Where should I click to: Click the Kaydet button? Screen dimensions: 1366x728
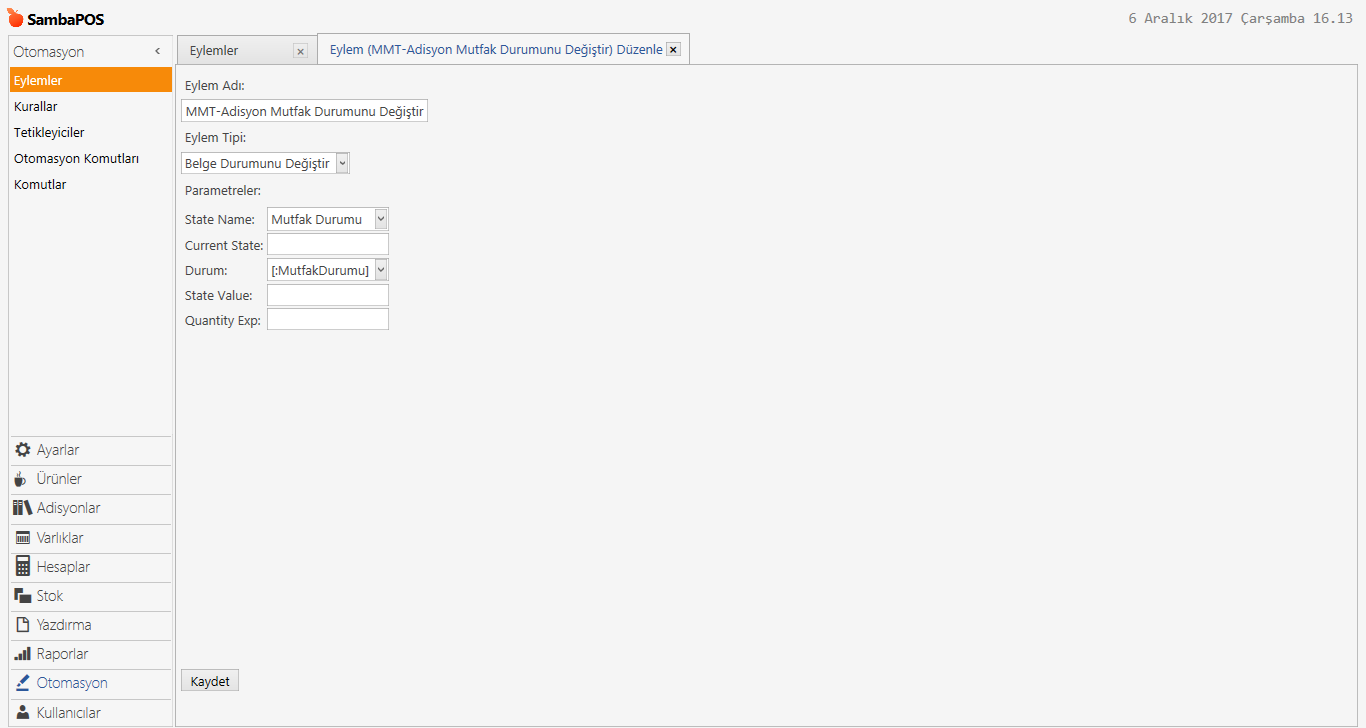point(210,681)
